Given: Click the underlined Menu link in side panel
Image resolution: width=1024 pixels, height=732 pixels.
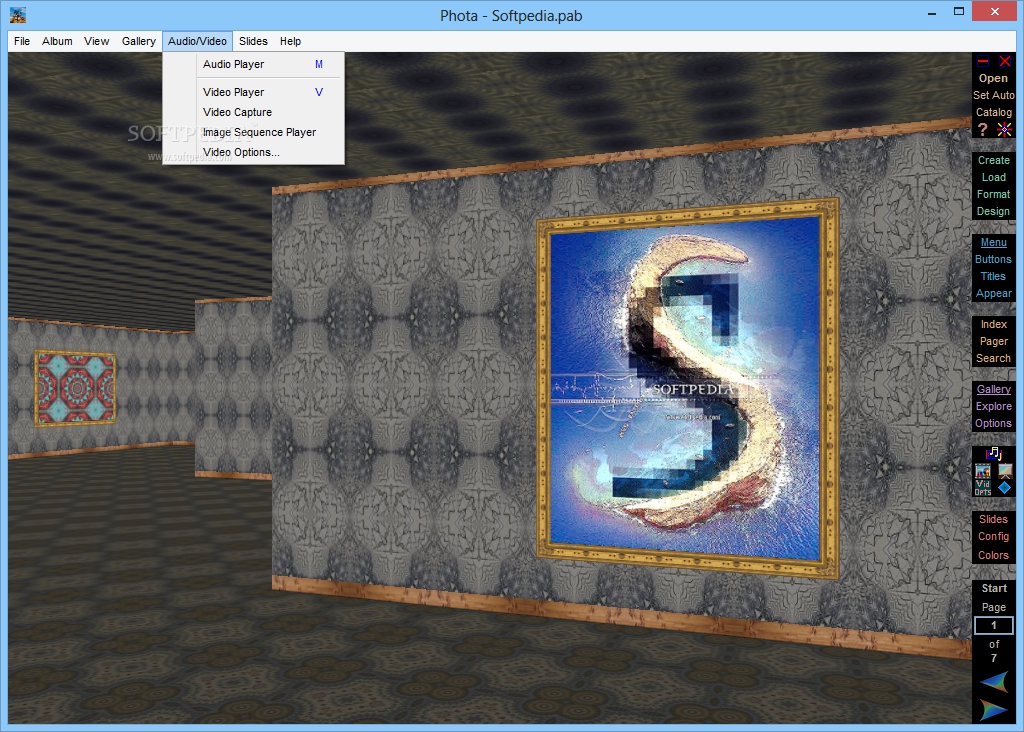Looking at the screenshot, I should click(x=993, y=242).
